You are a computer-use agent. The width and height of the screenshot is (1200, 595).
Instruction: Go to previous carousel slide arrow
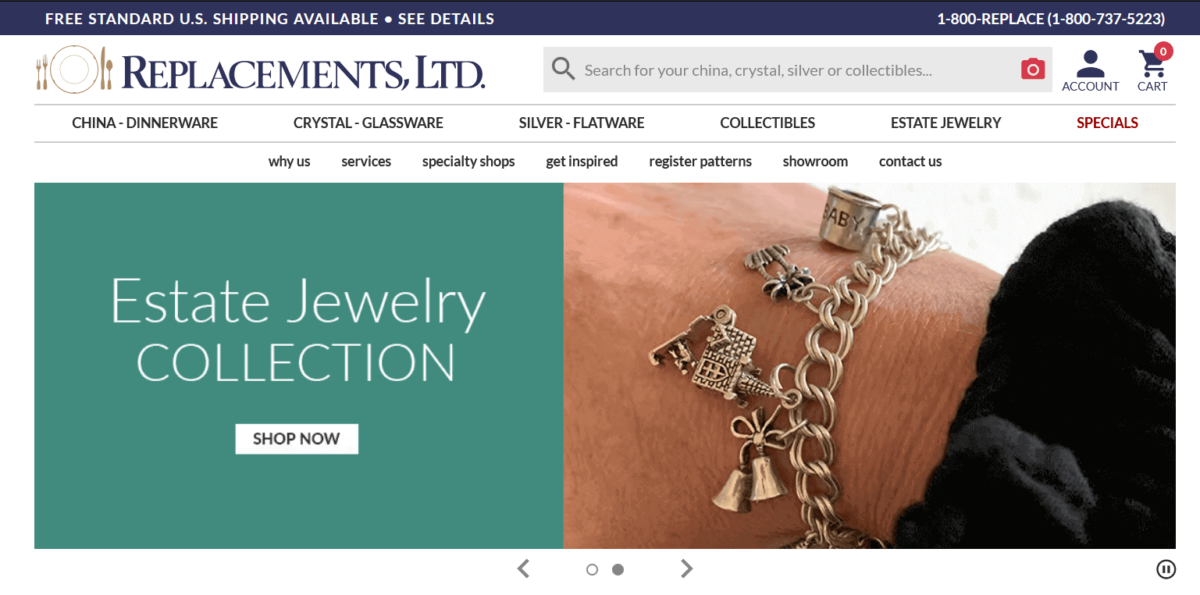[523, 569]
